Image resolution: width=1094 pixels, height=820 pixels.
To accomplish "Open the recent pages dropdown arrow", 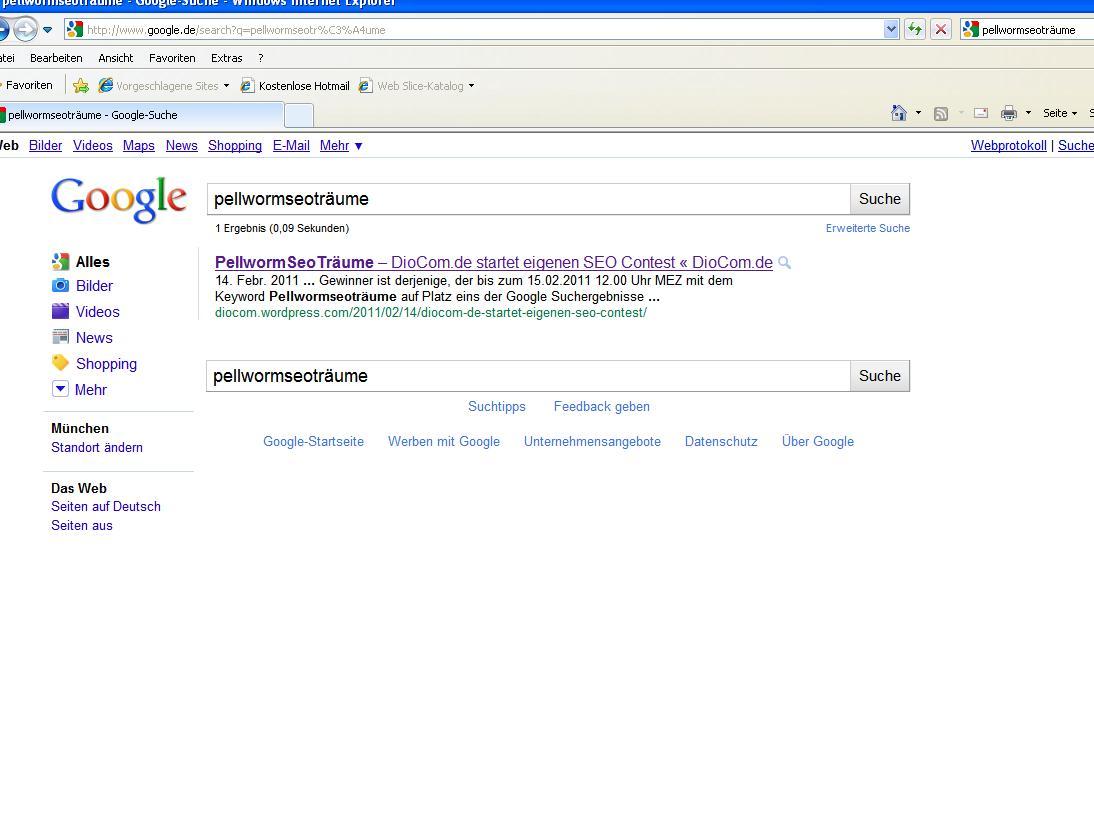I will 47,30.
